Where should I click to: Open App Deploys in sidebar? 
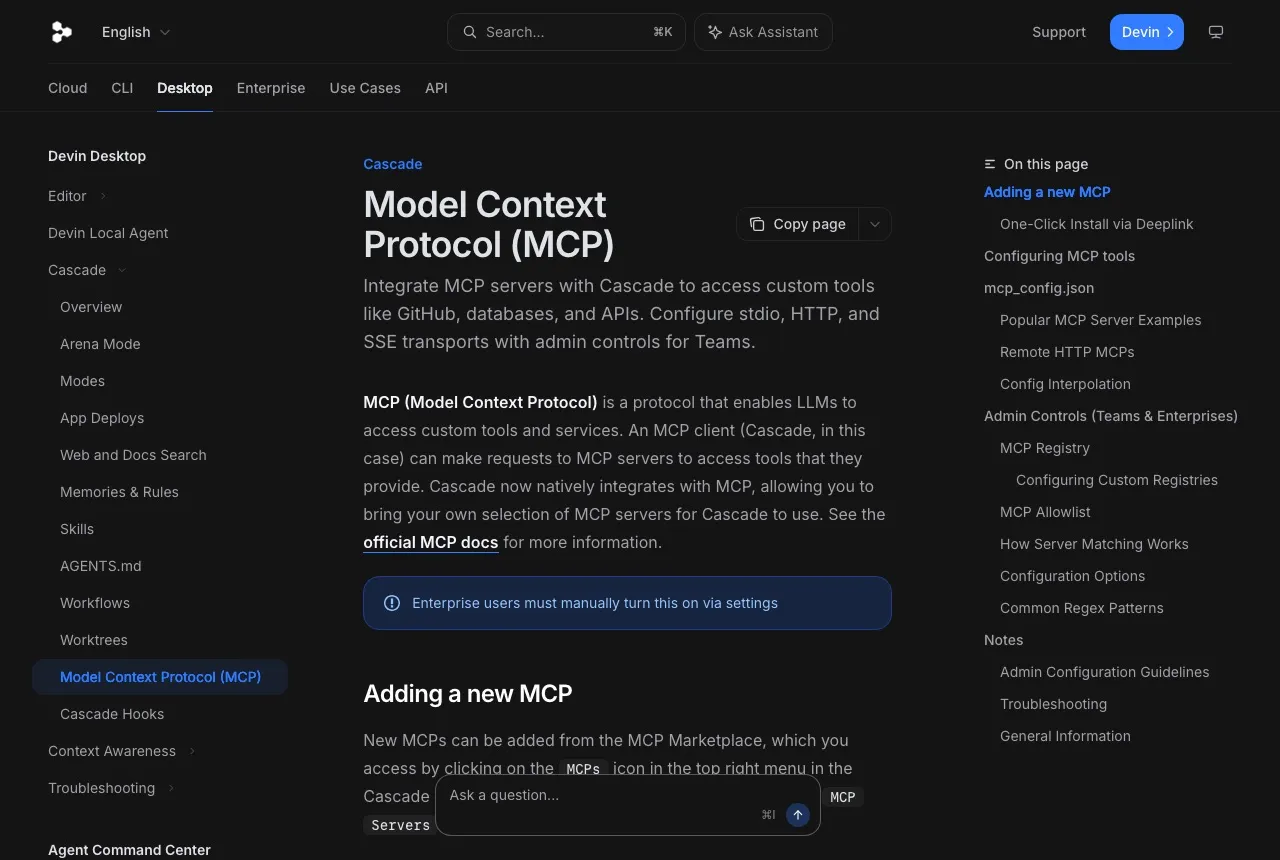coord(102,418)
